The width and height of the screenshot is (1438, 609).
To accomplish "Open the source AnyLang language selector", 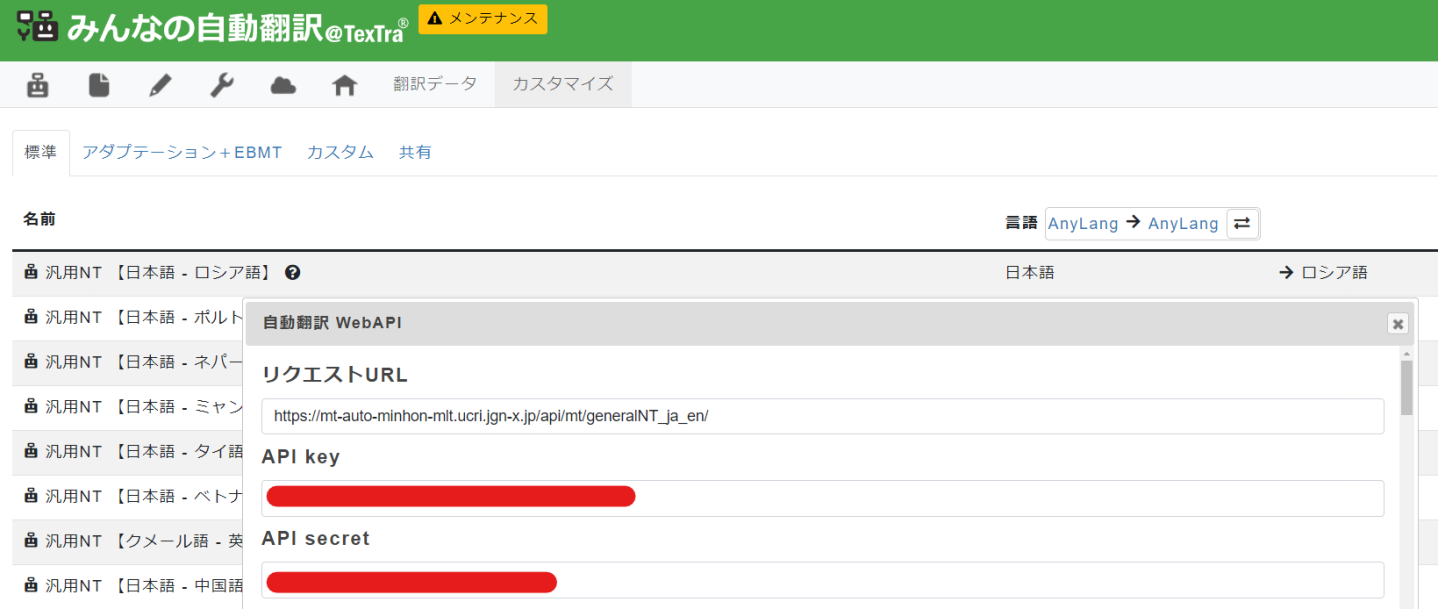I will point(1083,223).
